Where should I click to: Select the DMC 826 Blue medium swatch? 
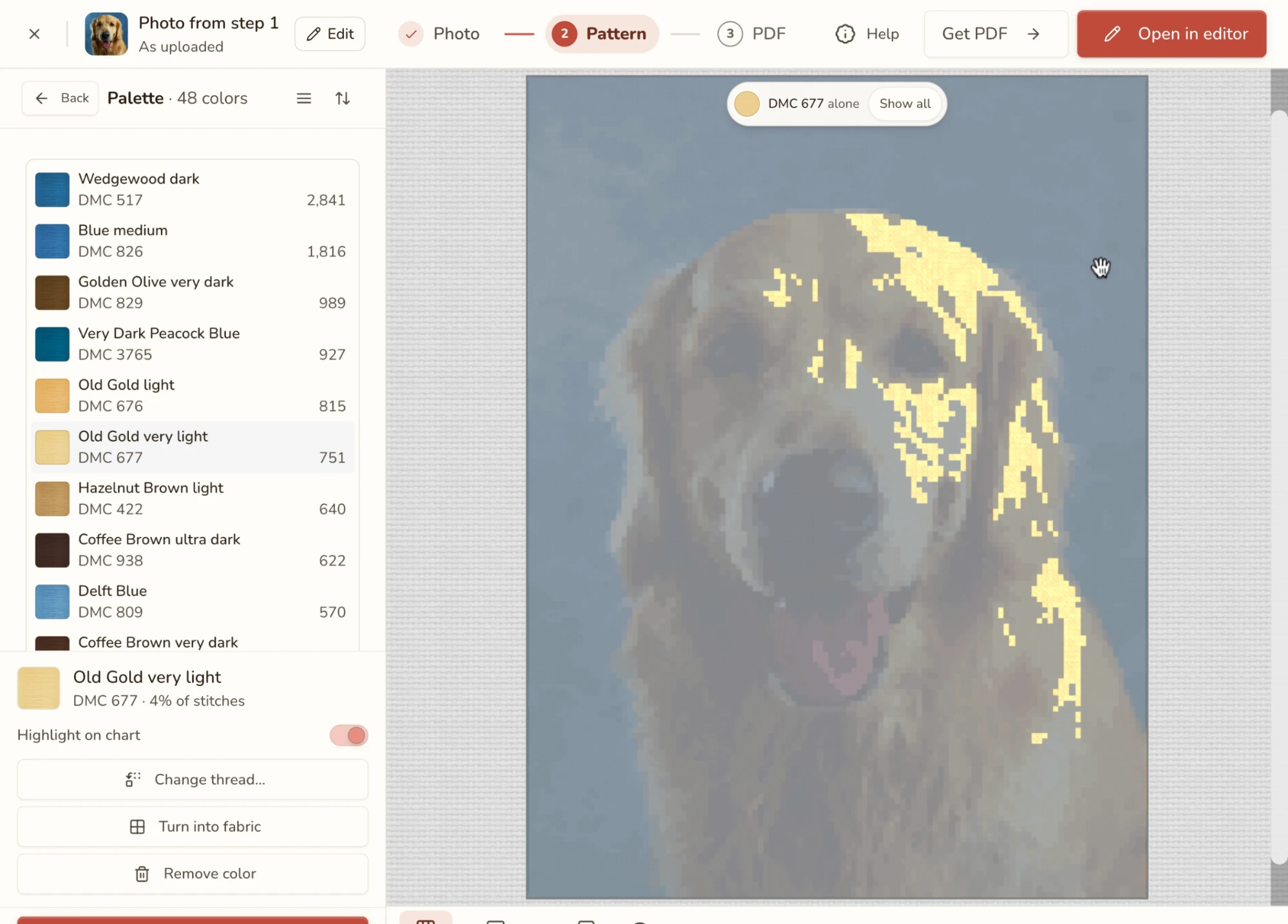(x=52, y=241)
